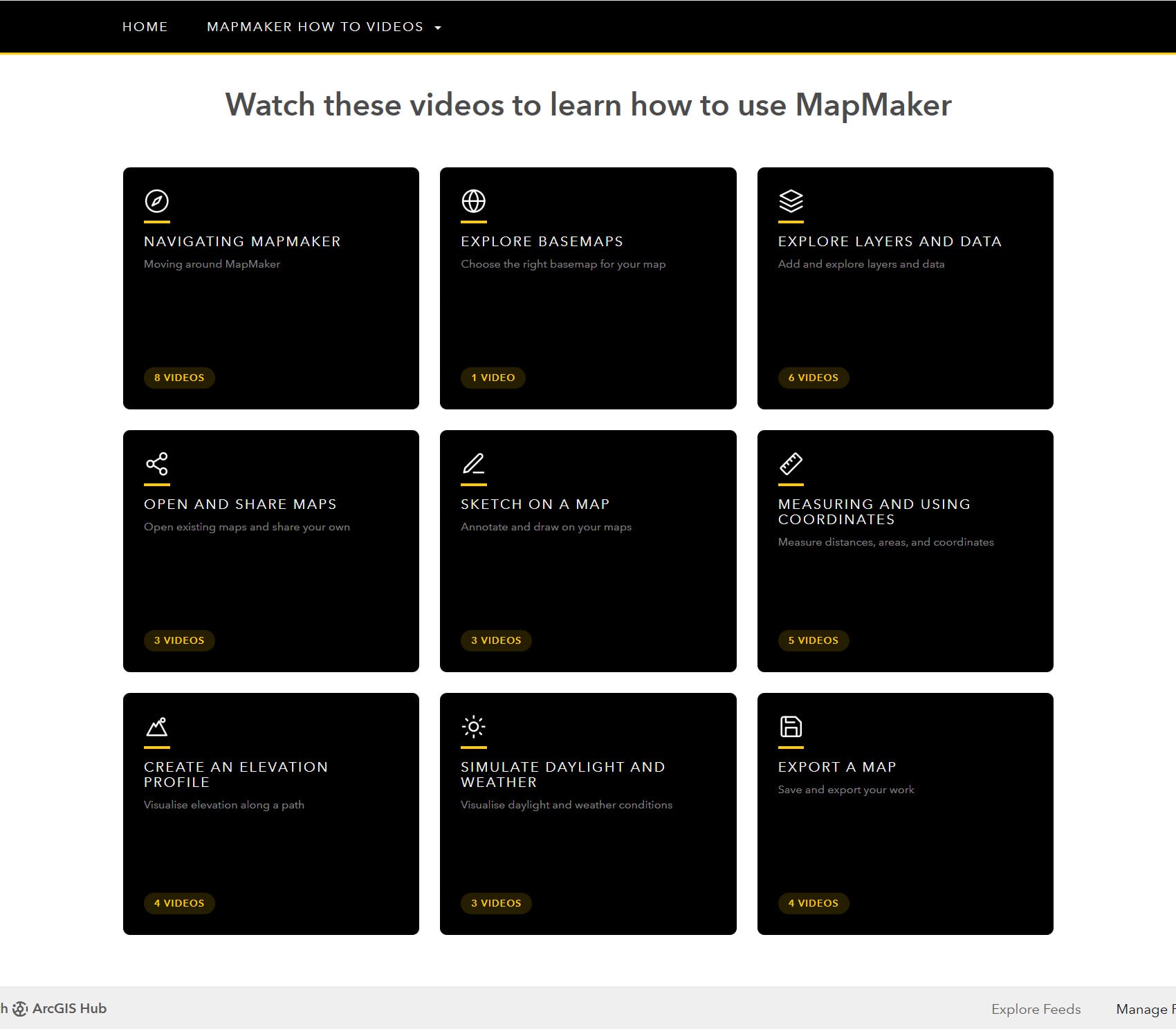Open Measuring and Using Coordinates title
Screen dimensions: 1176x1029
coord(874,512)
